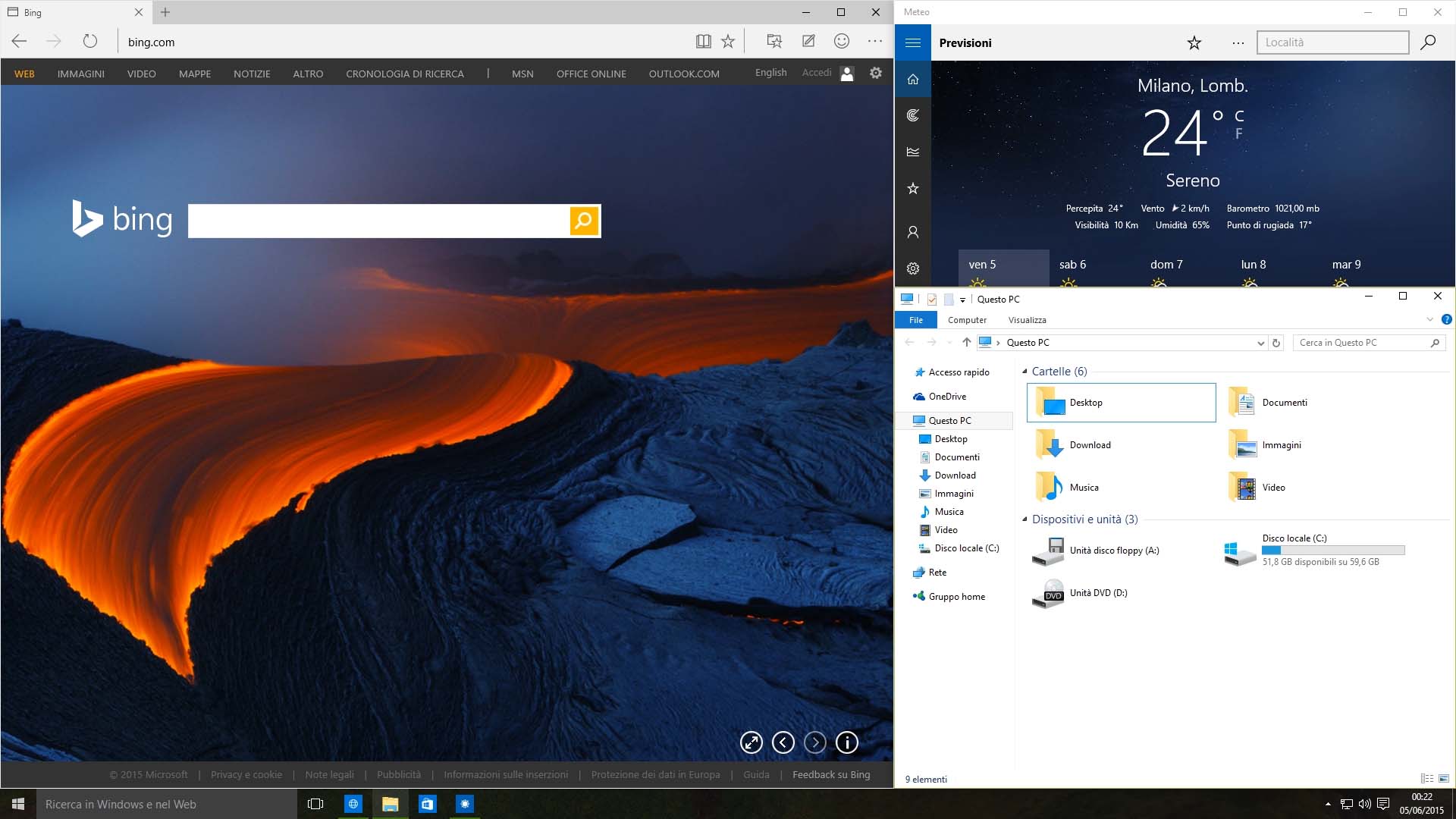Viewport: 1456px width, 819px height.
Task: Switch temperature unit to Fahrenheit
Action: click(x=1239, y=133)
